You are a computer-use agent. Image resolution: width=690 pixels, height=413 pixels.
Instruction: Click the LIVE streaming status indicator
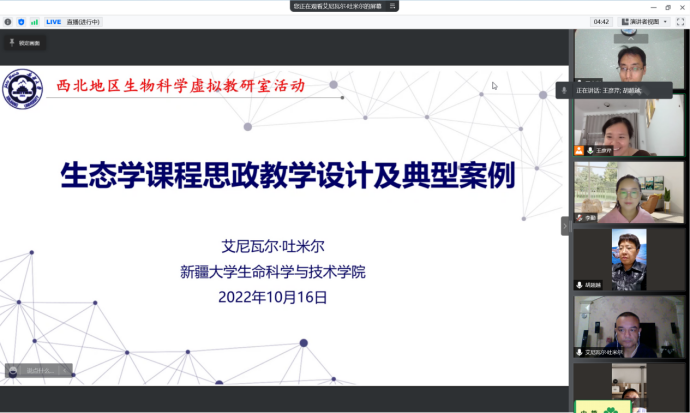point(54,21)
